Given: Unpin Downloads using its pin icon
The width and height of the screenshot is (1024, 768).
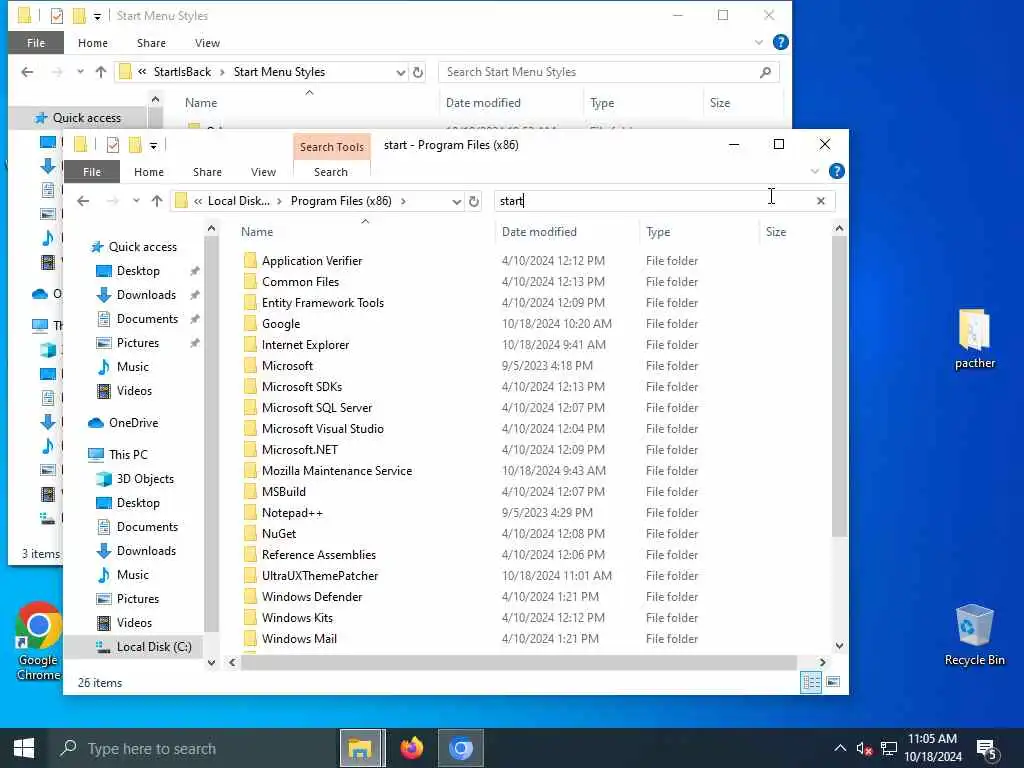Looking at the screenshot, I should pyautogui.click(x=195, y=295).
